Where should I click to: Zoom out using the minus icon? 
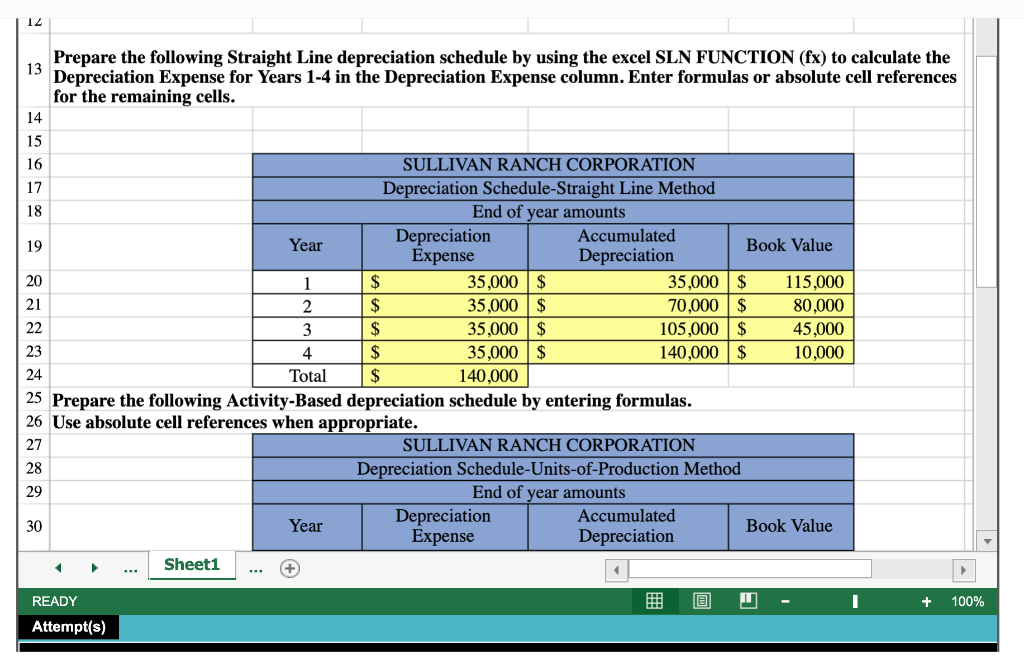pos(786,601)
